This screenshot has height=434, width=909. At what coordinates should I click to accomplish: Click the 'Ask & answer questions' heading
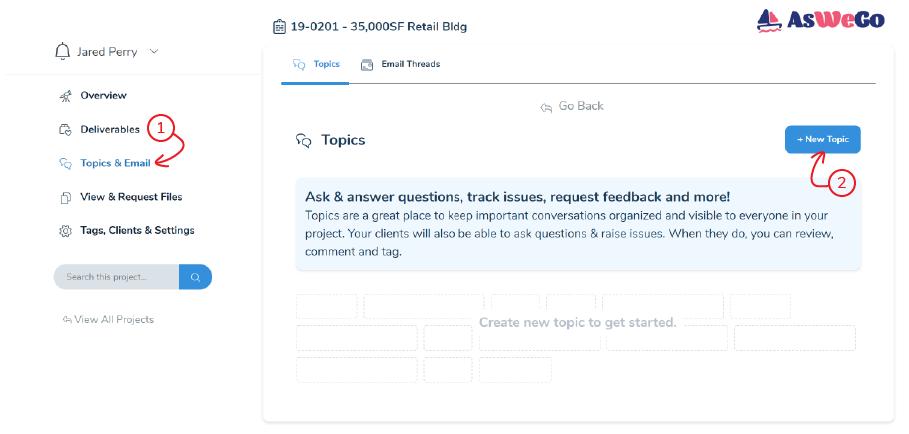coord(518,196)
